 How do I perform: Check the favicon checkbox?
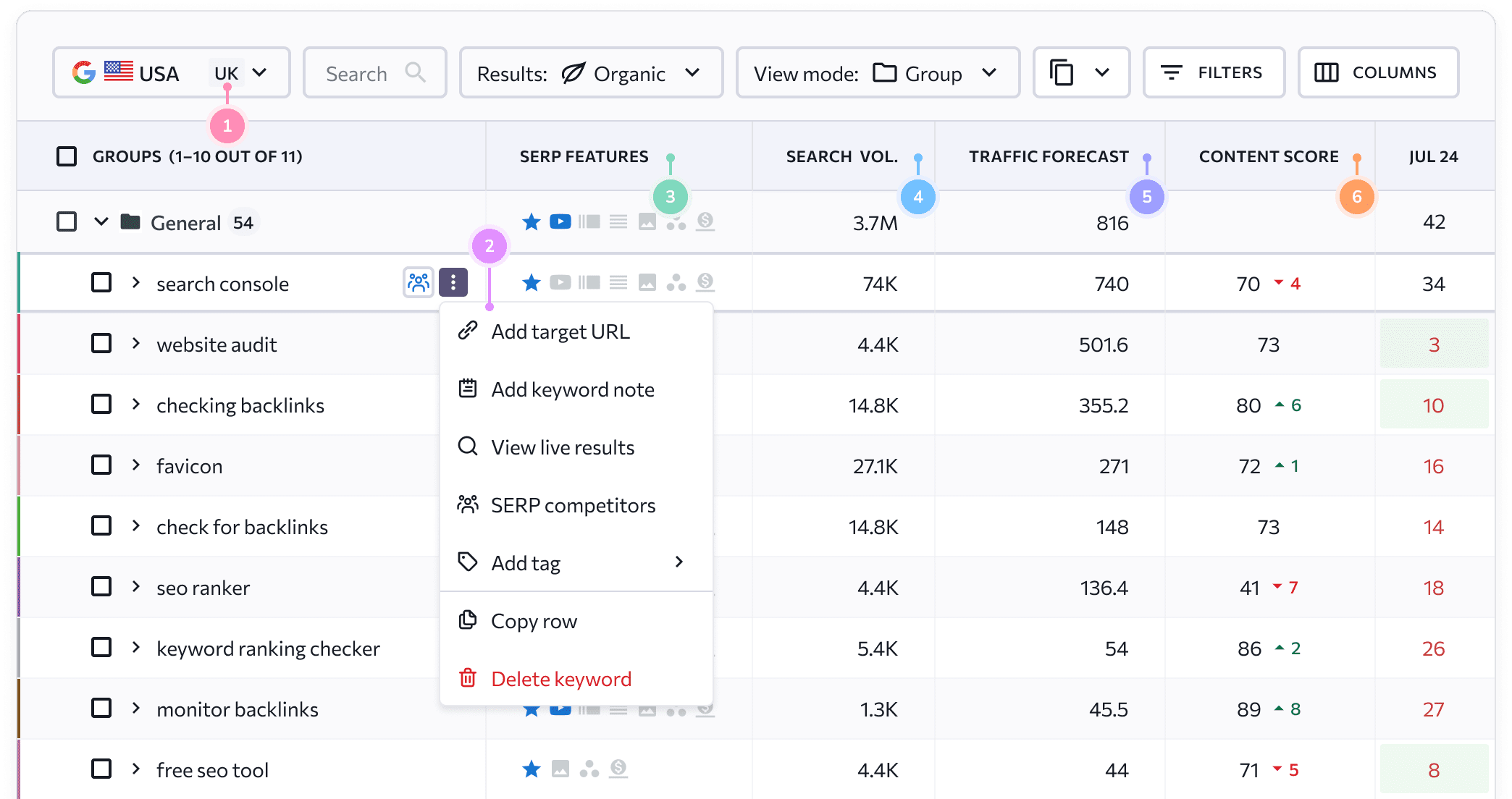[x=101, y=465]
